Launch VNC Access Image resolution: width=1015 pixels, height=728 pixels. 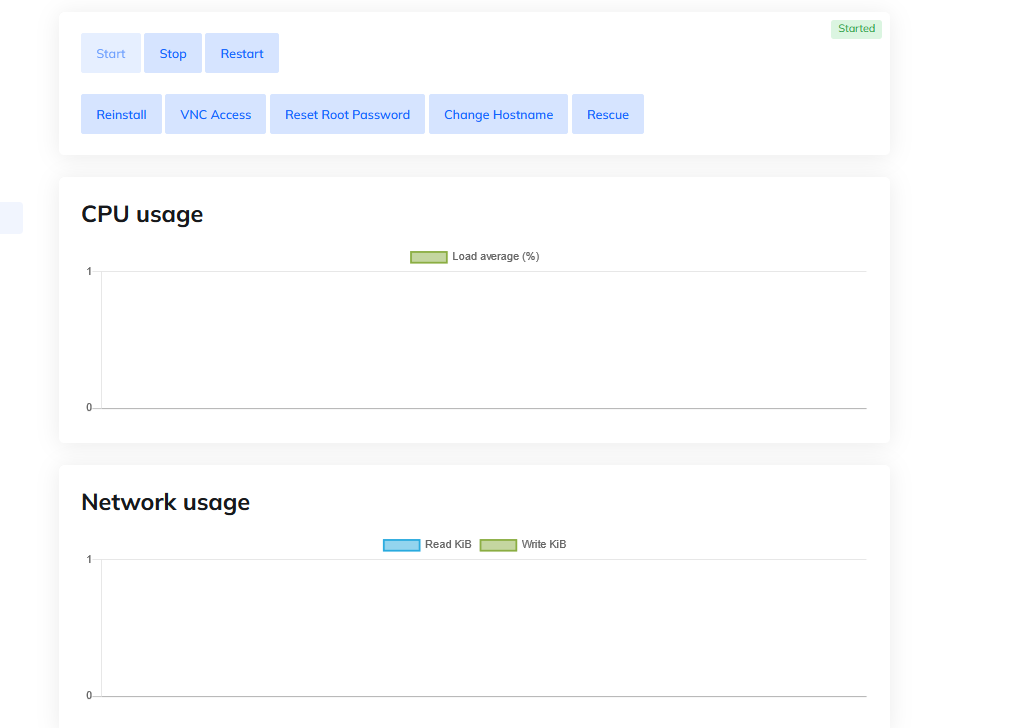point(215,115)
